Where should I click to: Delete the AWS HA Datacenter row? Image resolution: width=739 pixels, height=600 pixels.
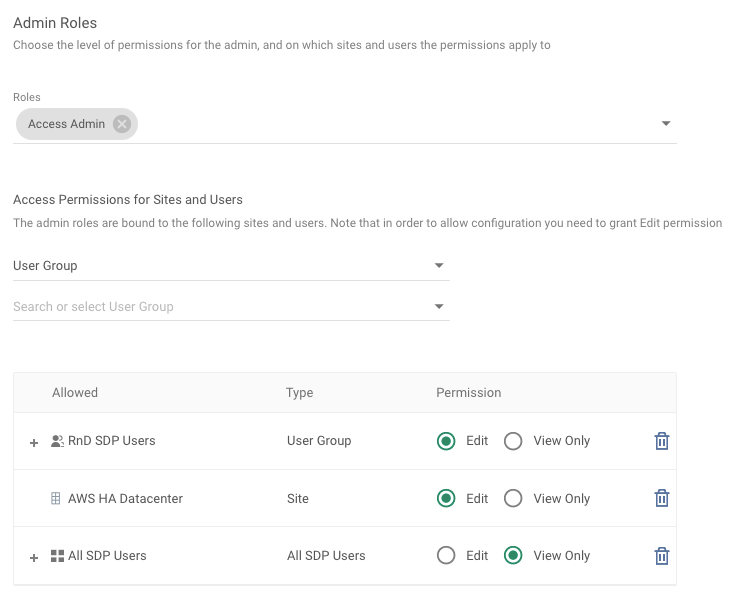(x=661, y=498)
